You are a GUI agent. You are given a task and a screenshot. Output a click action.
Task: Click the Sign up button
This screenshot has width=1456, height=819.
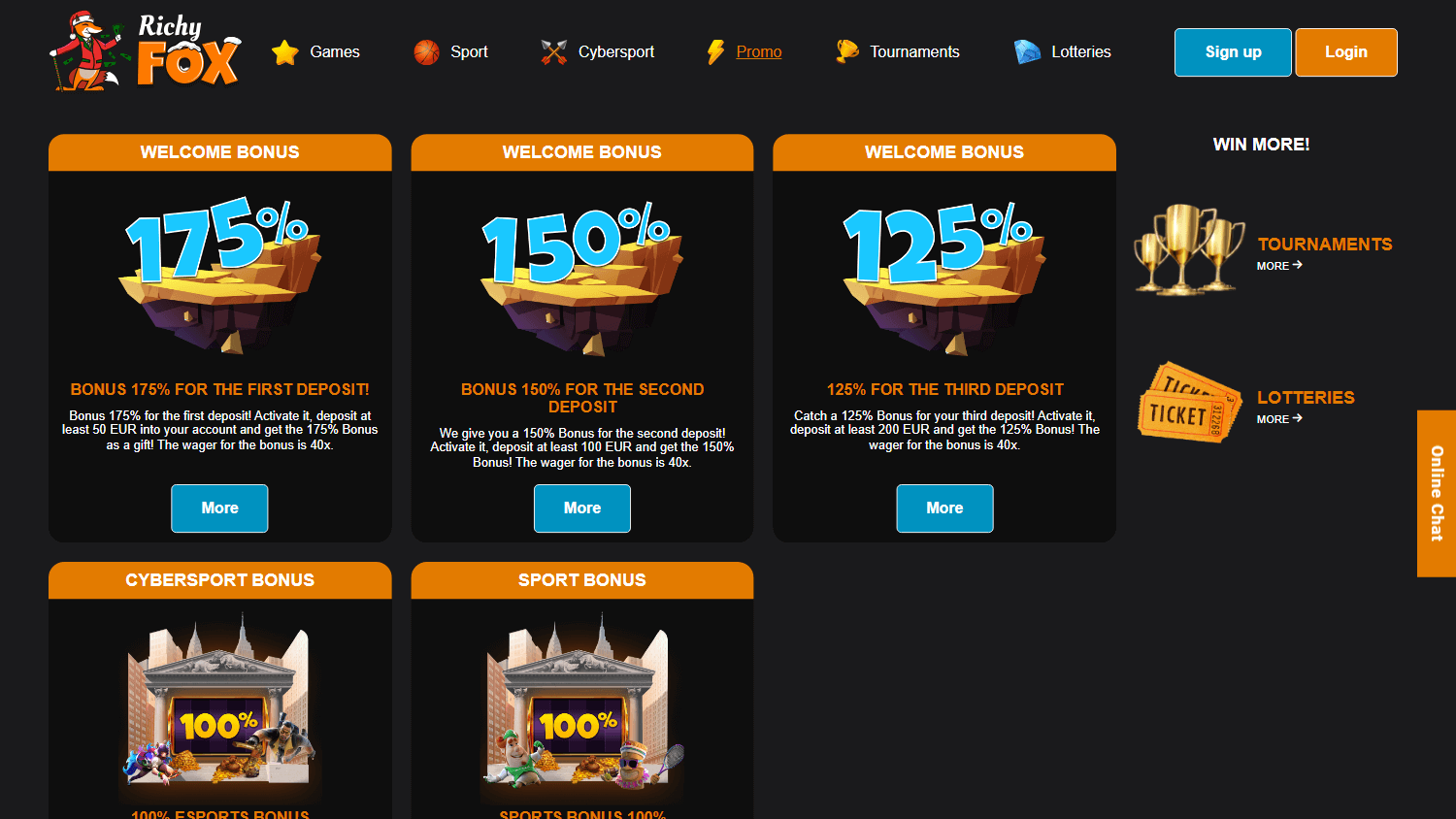(1233, 52)
